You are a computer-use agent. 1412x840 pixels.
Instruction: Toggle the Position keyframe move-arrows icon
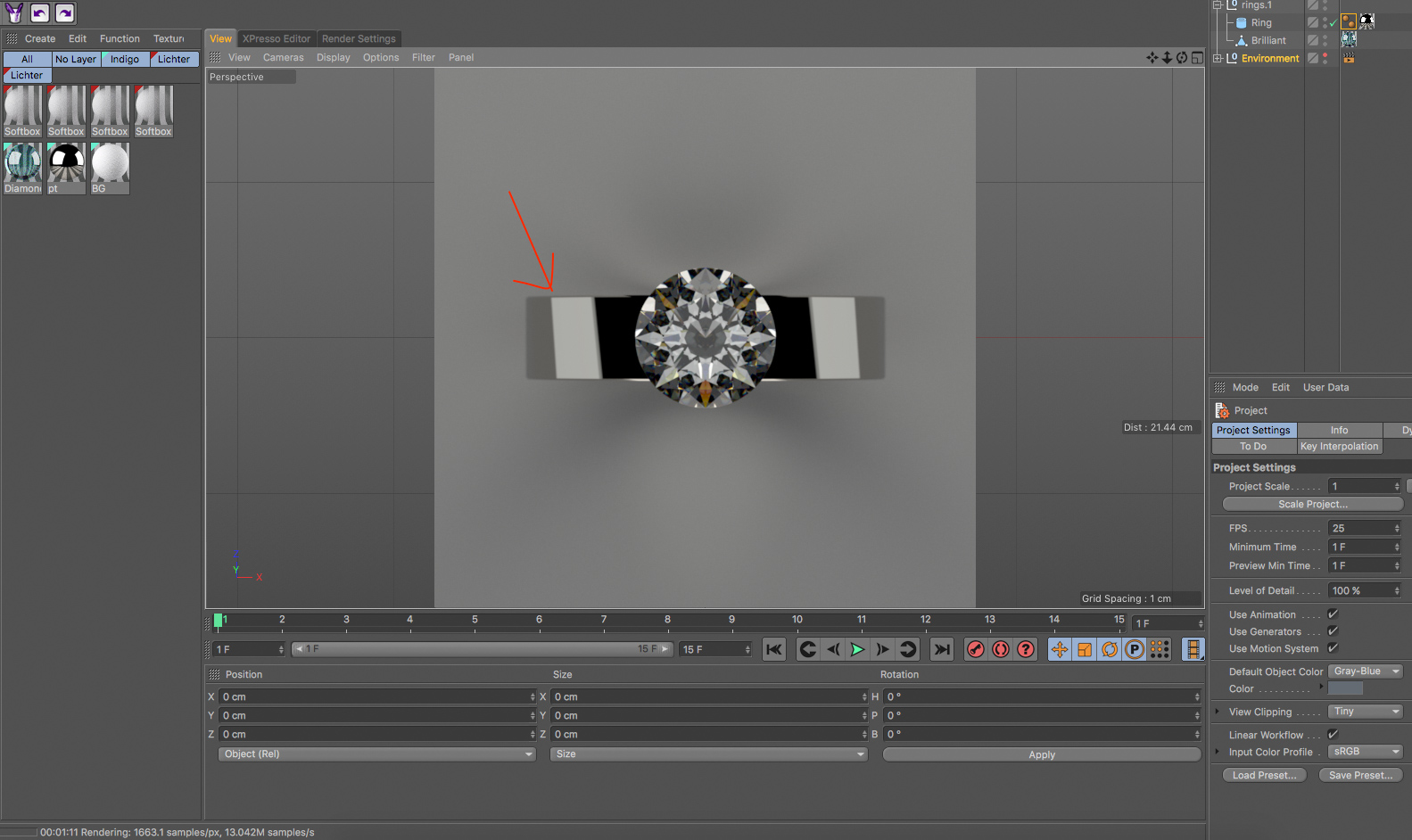click(1060, 649)
